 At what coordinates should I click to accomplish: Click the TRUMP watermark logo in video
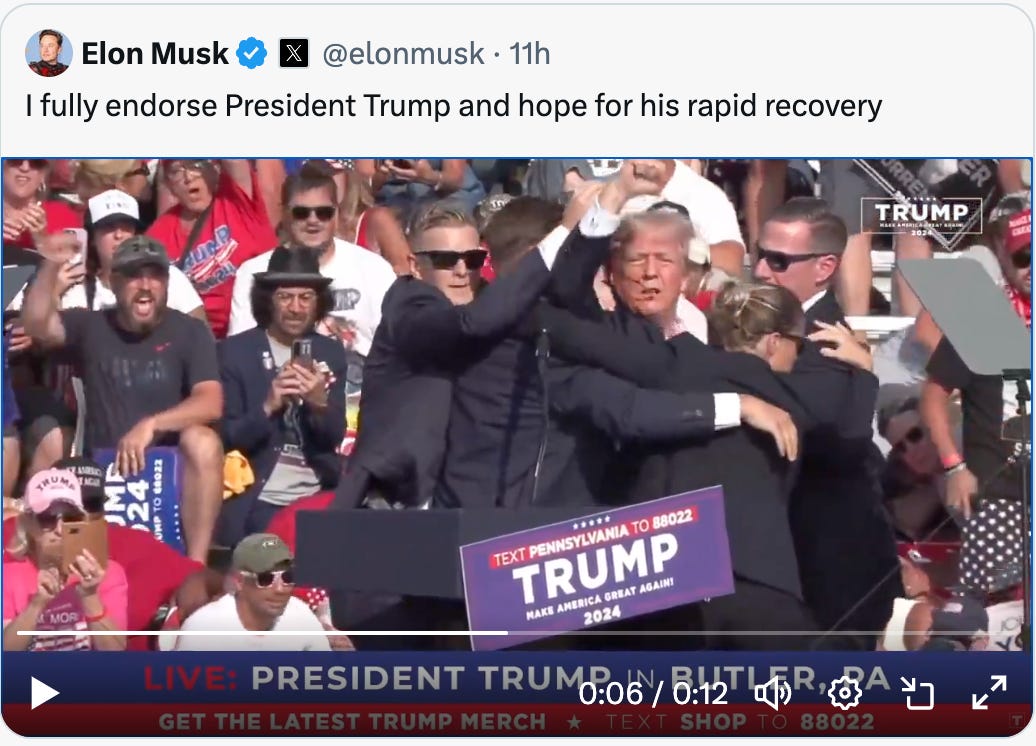[921, 215]
